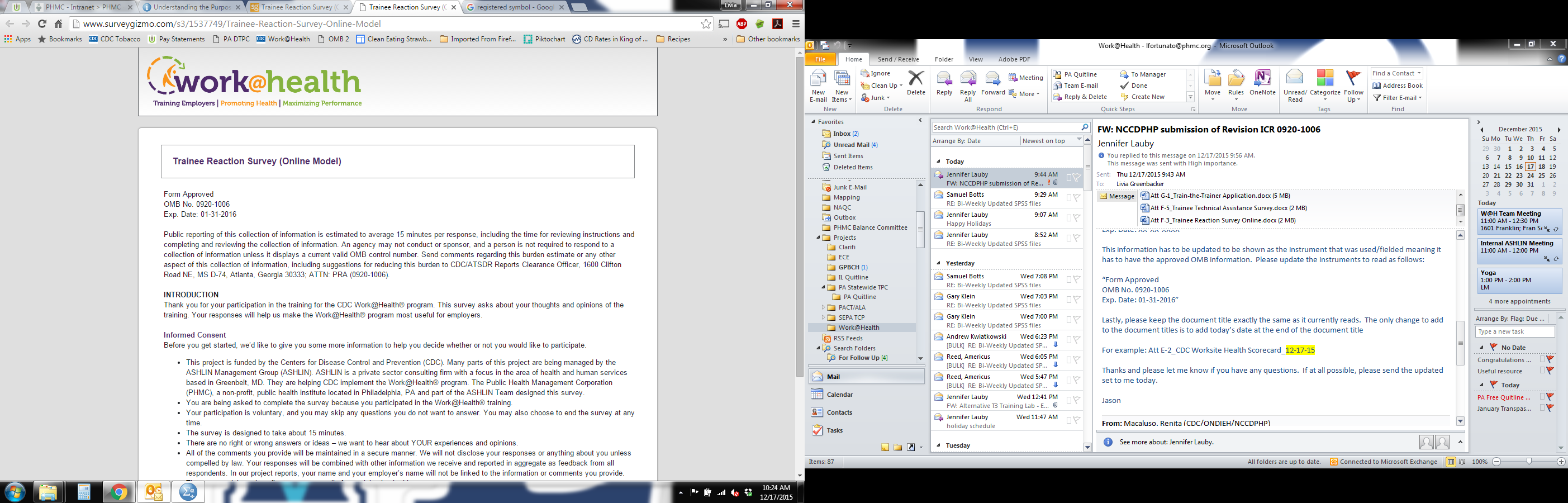Flag the Gary Klein 7:03 PM message
The width and height of the screenshot is (1568, 503).
(1076, 300)
